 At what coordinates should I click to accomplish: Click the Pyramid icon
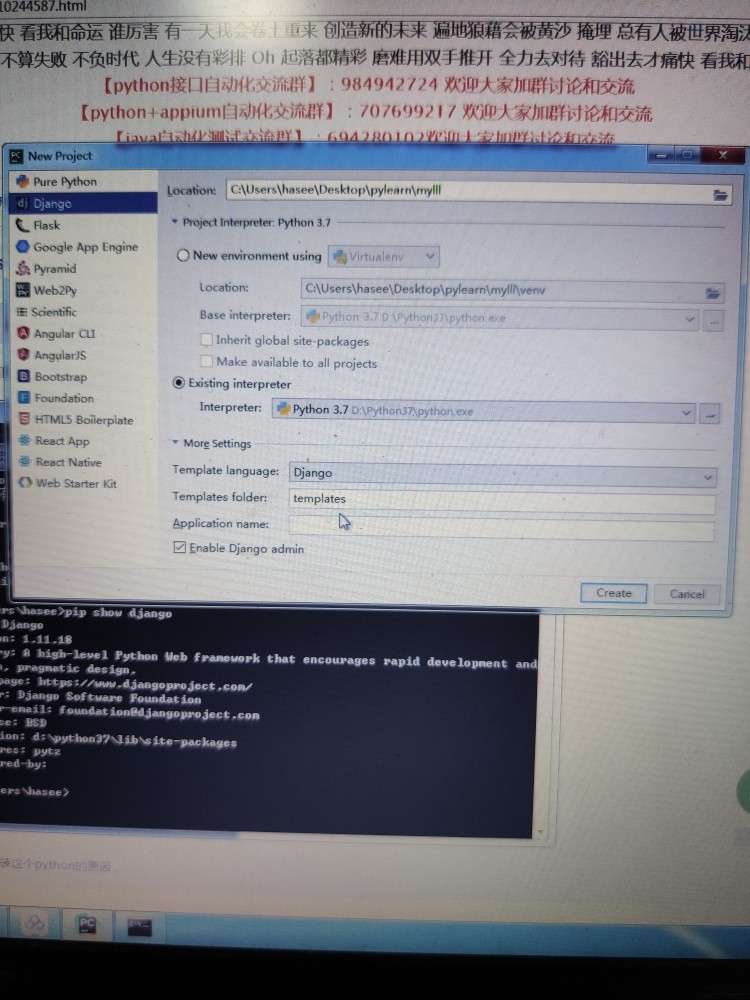point(23,268)
